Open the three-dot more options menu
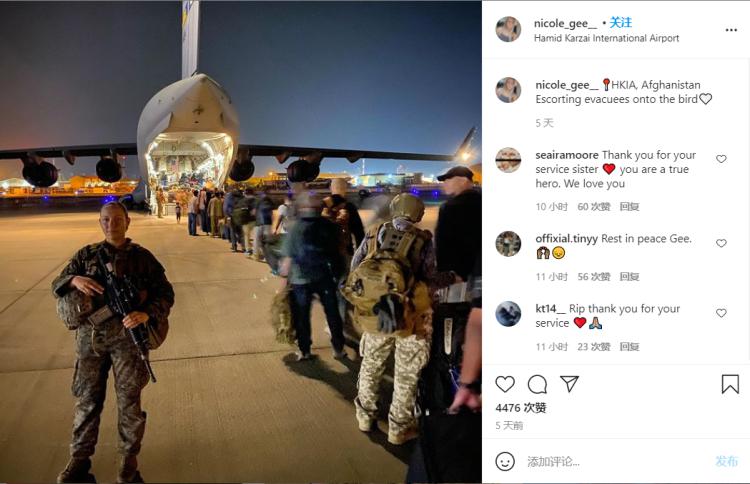This screenshot has width=750, height=484. (731, 30)
